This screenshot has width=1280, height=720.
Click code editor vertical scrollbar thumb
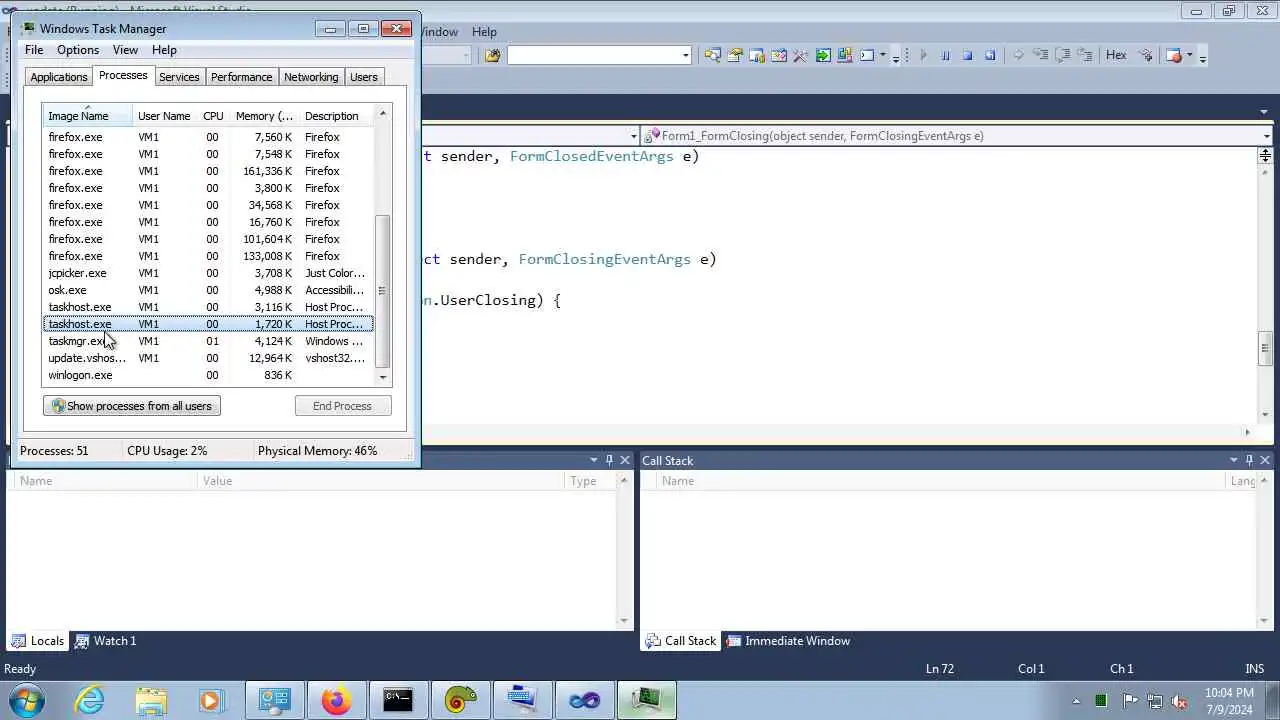point(1265,347)
